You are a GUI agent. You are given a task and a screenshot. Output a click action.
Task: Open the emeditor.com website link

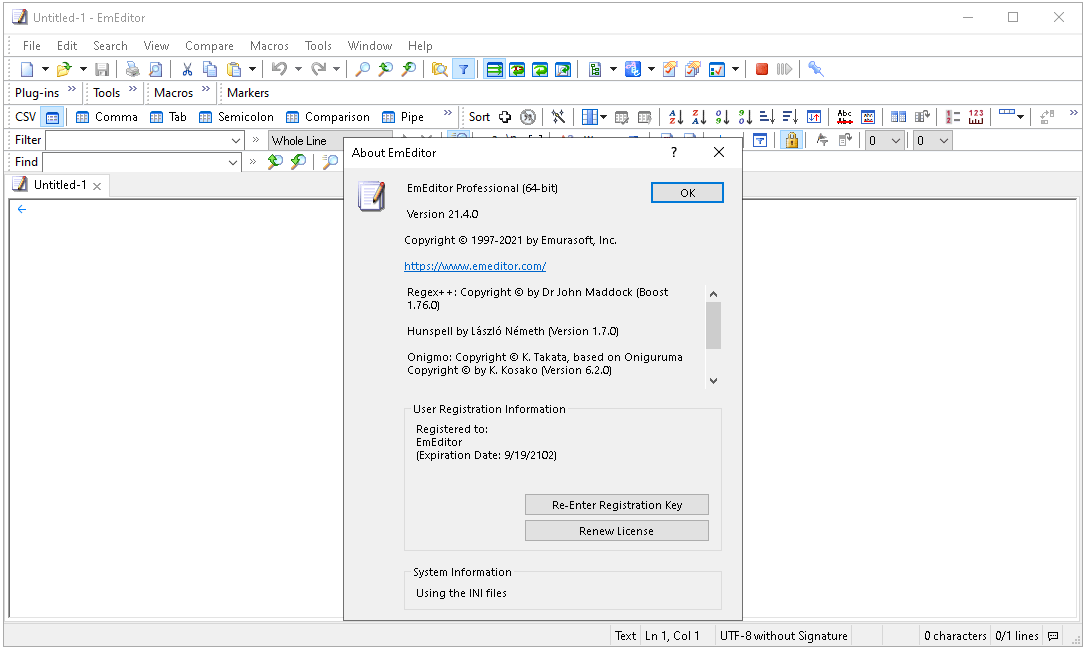pos(475,266)
